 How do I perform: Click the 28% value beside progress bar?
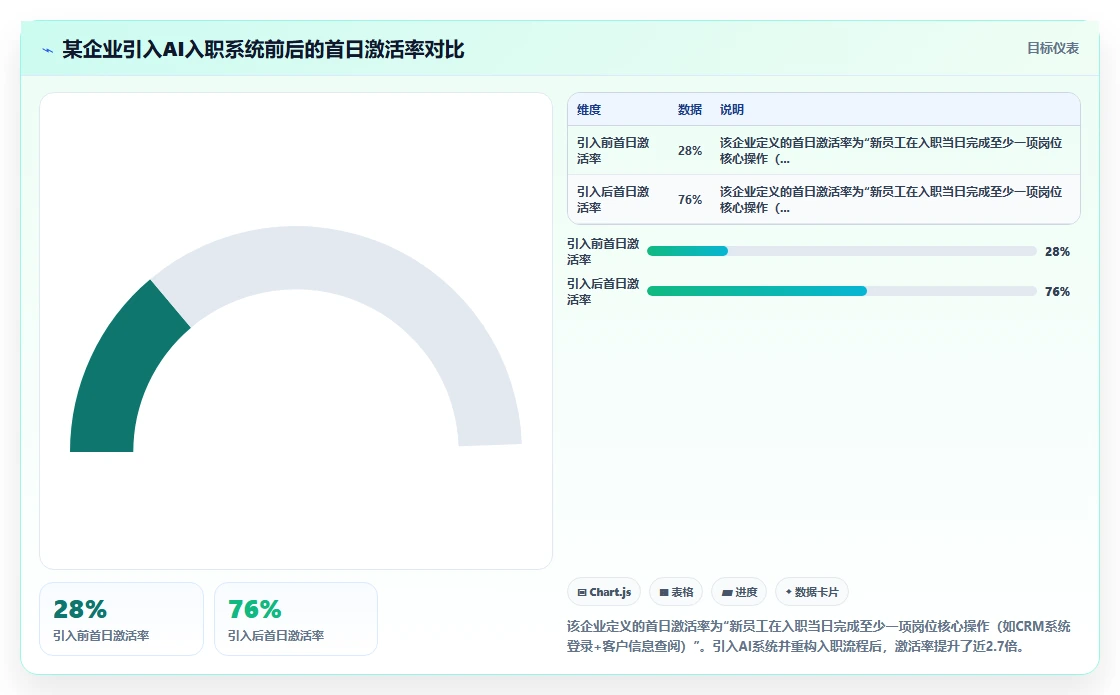(1057, 251)
